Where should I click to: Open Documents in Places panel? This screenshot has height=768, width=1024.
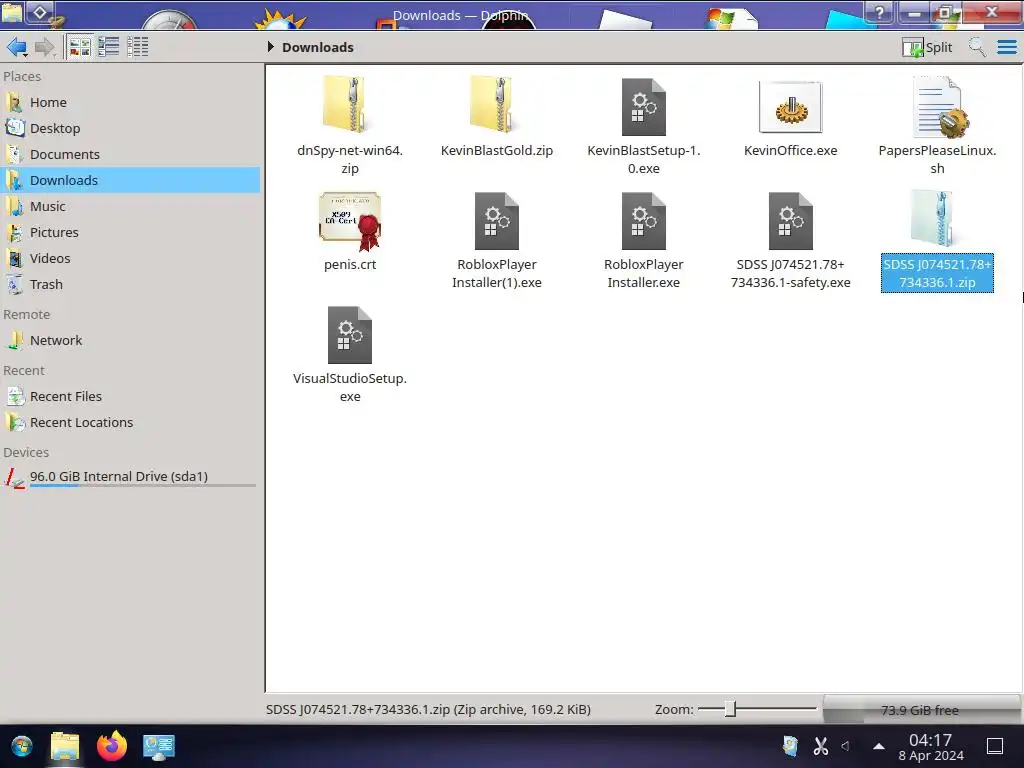click(x=131, y=155)
